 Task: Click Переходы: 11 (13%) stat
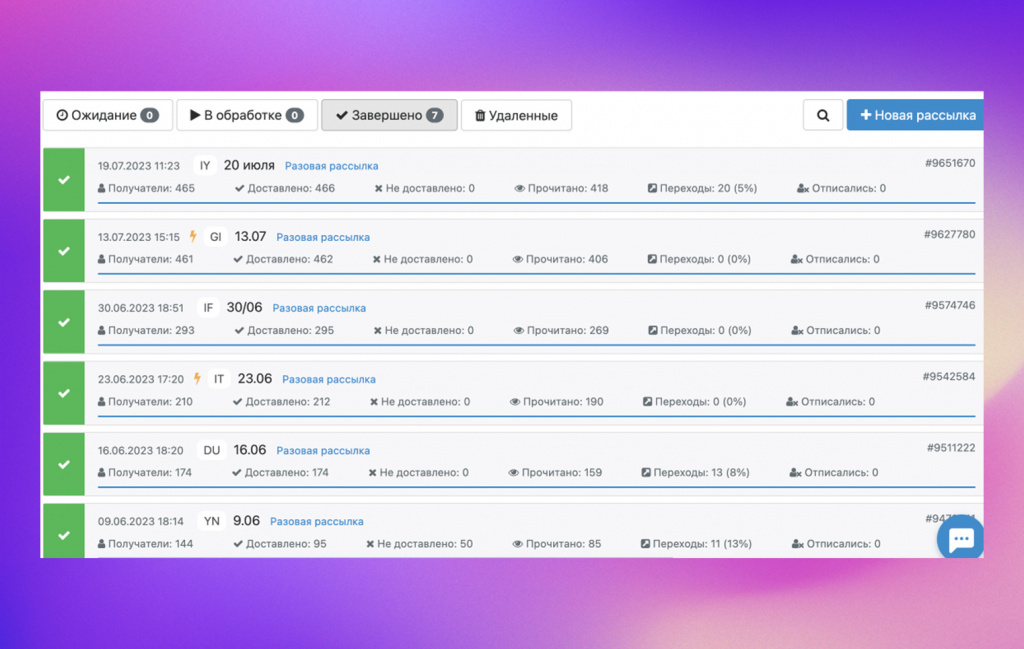(x=696, y=544)
